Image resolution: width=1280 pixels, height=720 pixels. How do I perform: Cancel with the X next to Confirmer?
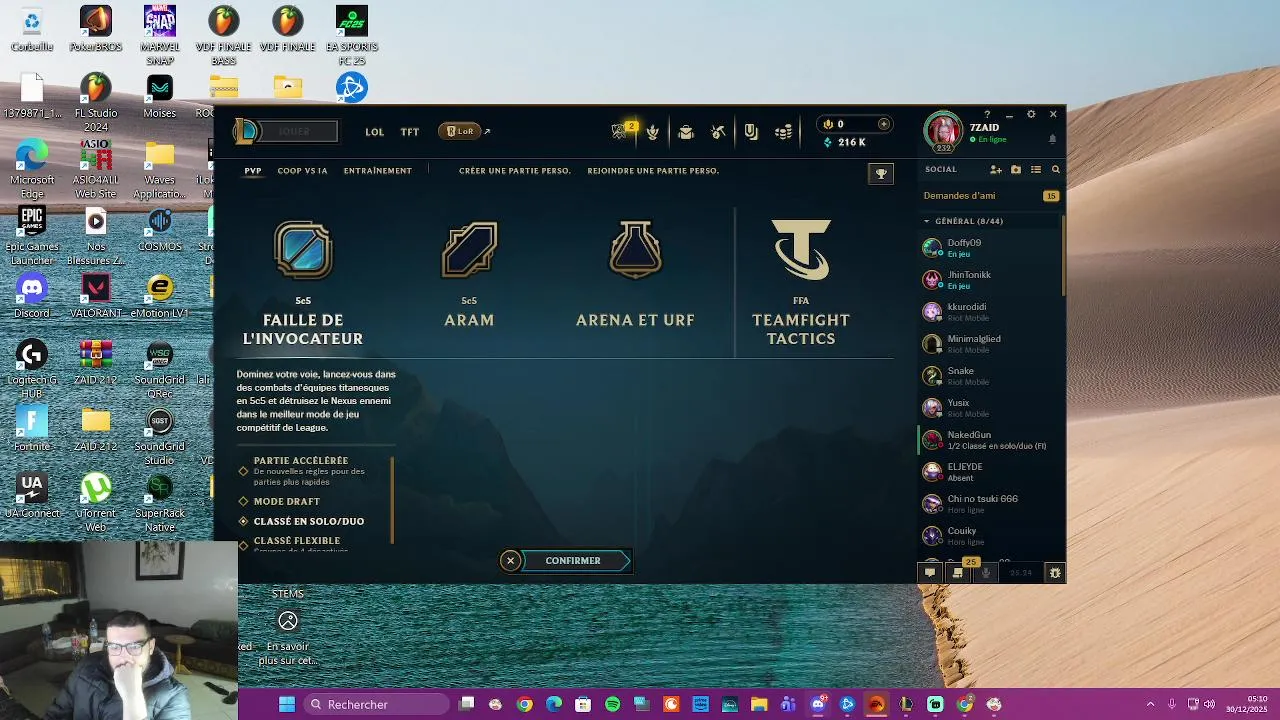click(x=510, y=561)
